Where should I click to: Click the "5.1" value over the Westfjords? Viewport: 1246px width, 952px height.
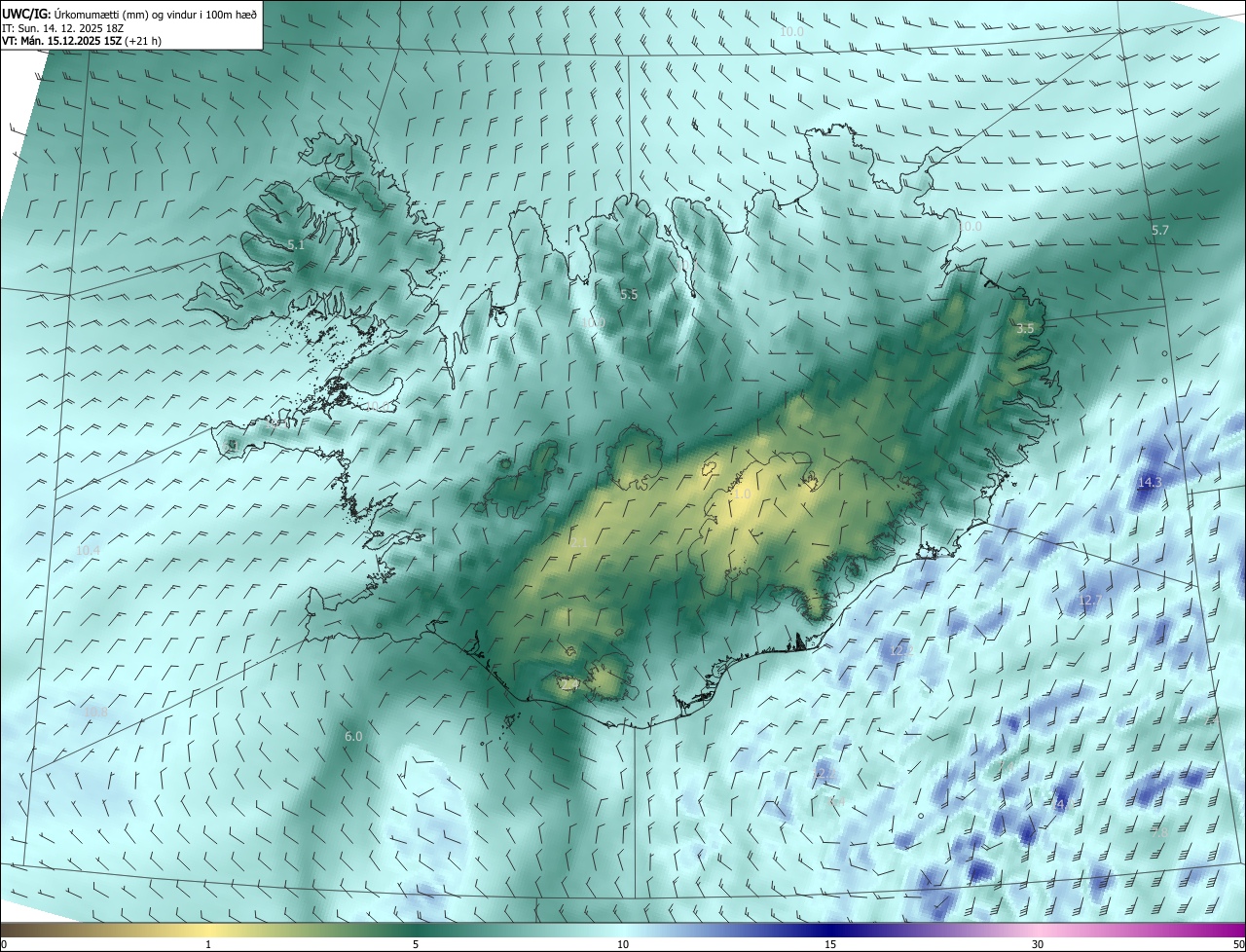click(x=297, y=245)
